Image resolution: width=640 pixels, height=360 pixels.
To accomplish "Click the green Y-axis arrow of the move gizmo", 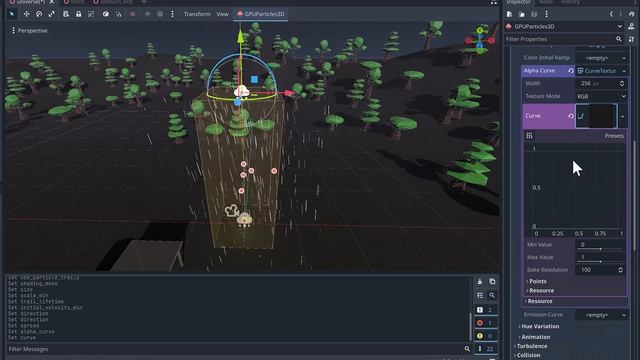I will 240,36.
